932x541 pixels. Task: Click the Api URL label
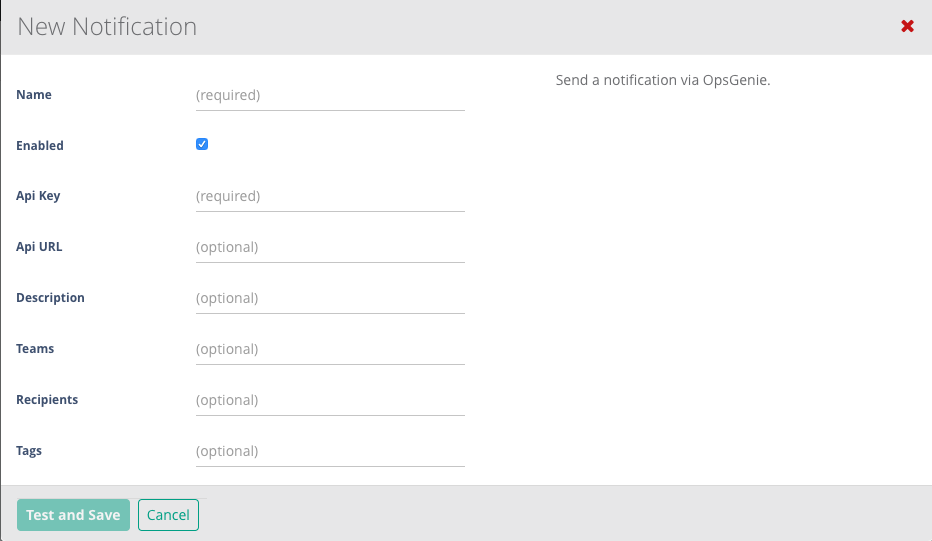click(x=39, y=247)
